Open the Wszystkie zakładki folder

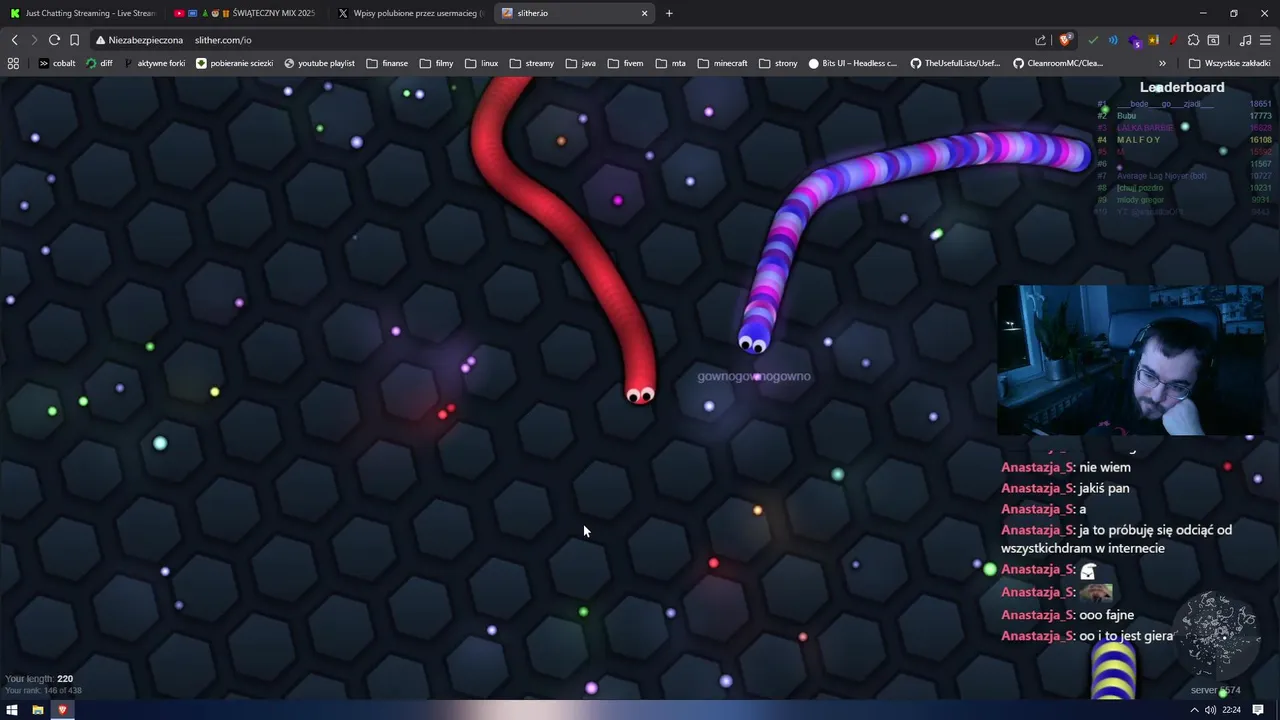tap(1230, 63)
